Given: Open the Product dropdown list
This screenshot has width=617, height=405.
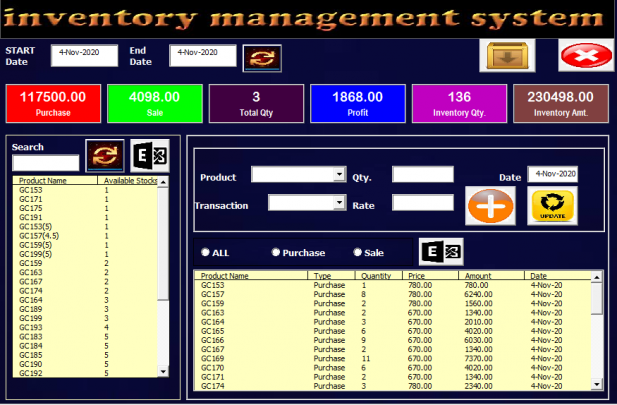Looking at the screenshot, I should pos(339,175).
